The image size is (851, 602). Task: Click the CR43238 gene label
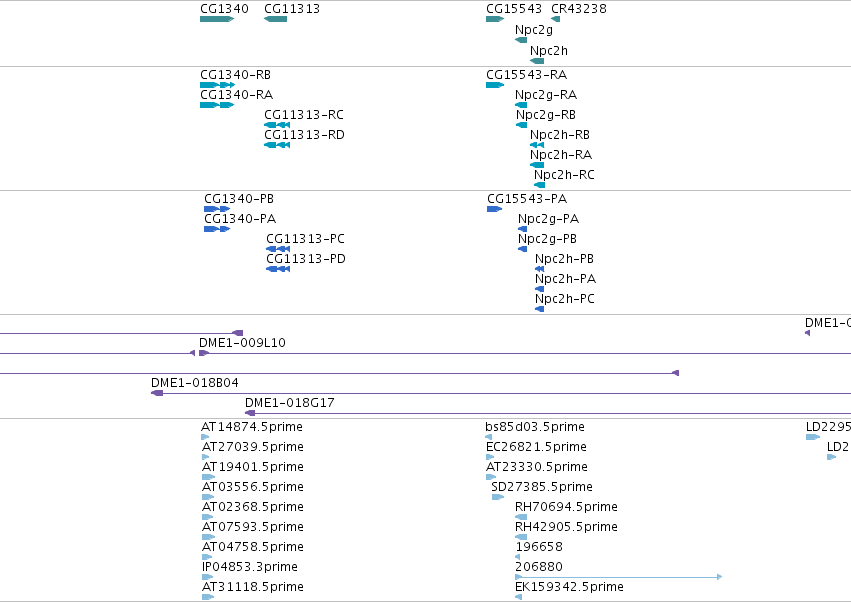click(579, 9)
